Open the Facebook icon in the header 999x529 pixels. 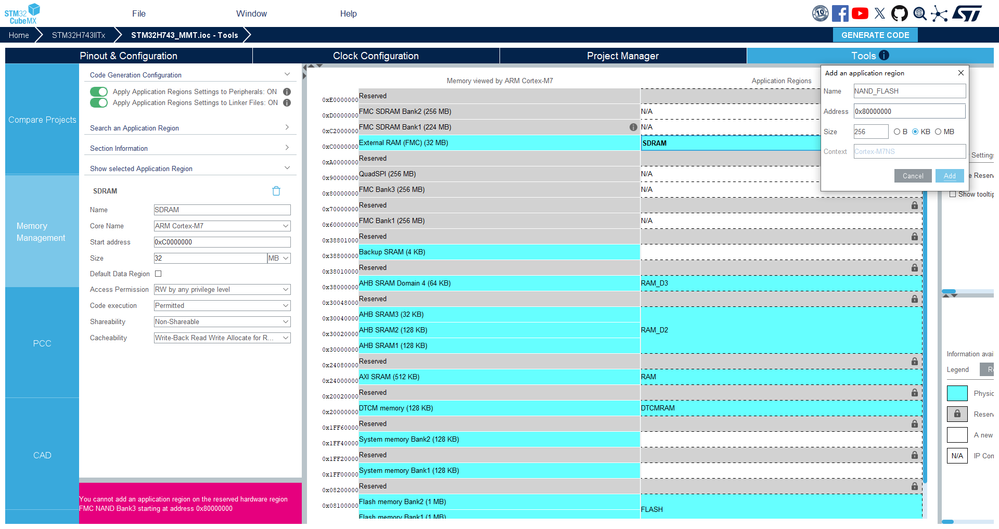840,13
